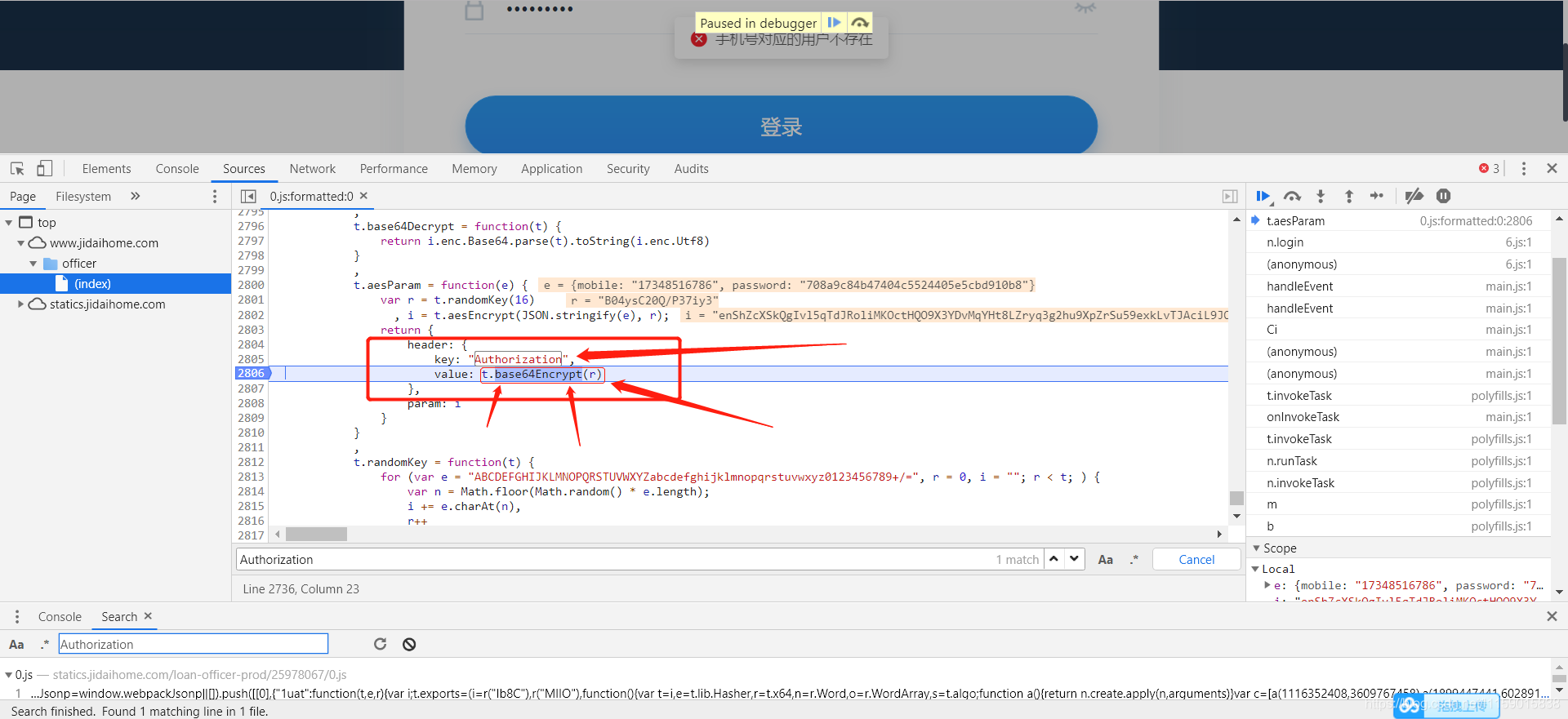Hide the debugger sidebar toggle icon
Screen dimensions: 1568x719
(1230, 196)
